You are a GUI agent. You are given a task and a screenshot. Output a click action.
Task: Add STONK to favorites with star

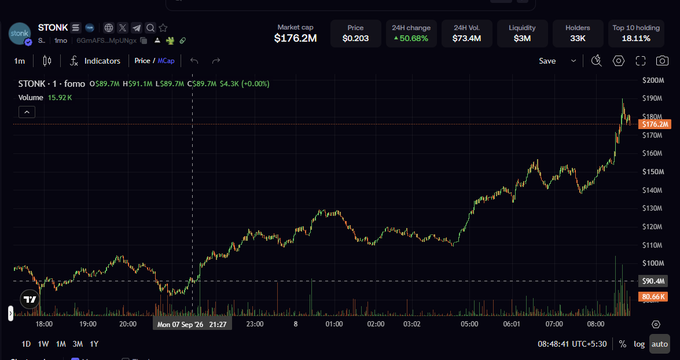[163, 28]
